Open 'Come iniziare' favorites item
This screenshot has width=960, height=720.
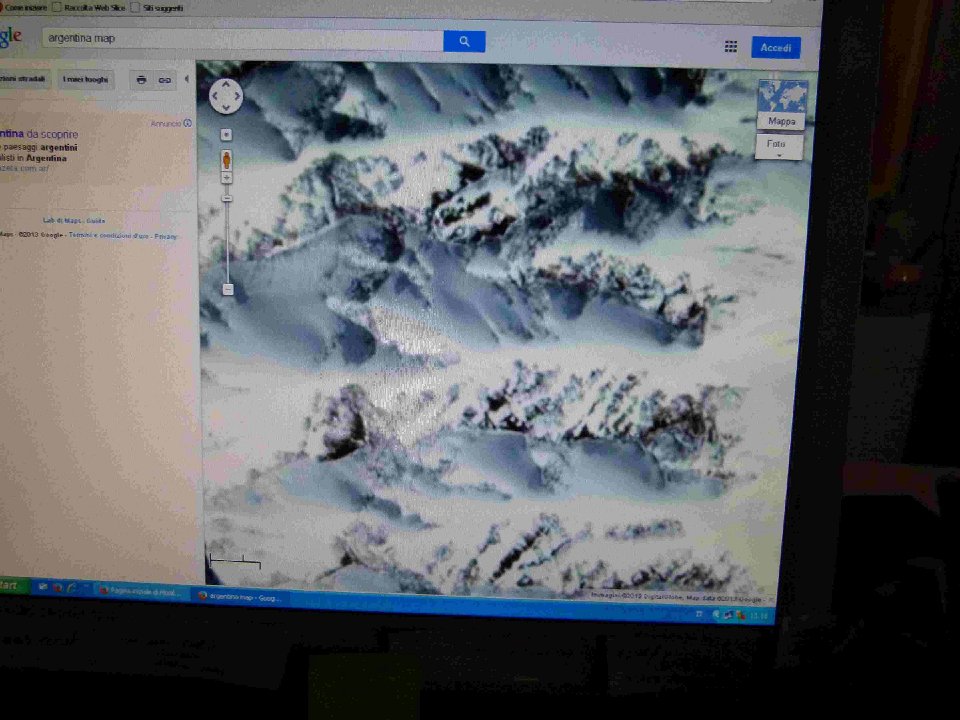(23, 7)
